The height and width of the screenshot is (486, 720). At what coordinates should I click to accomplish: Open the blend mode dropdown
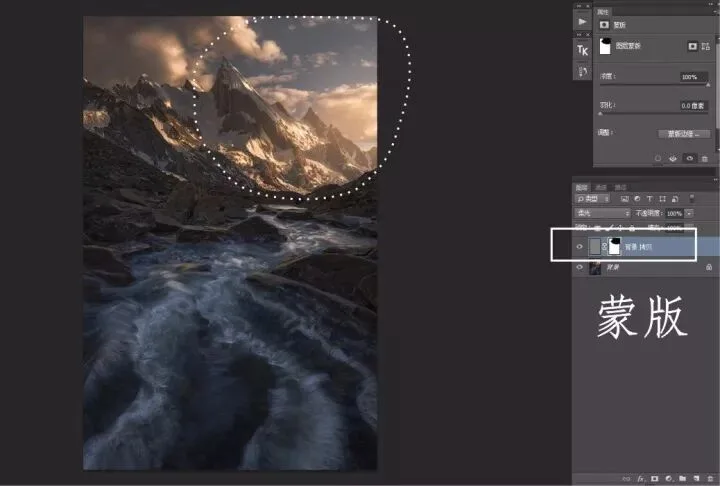603,213
